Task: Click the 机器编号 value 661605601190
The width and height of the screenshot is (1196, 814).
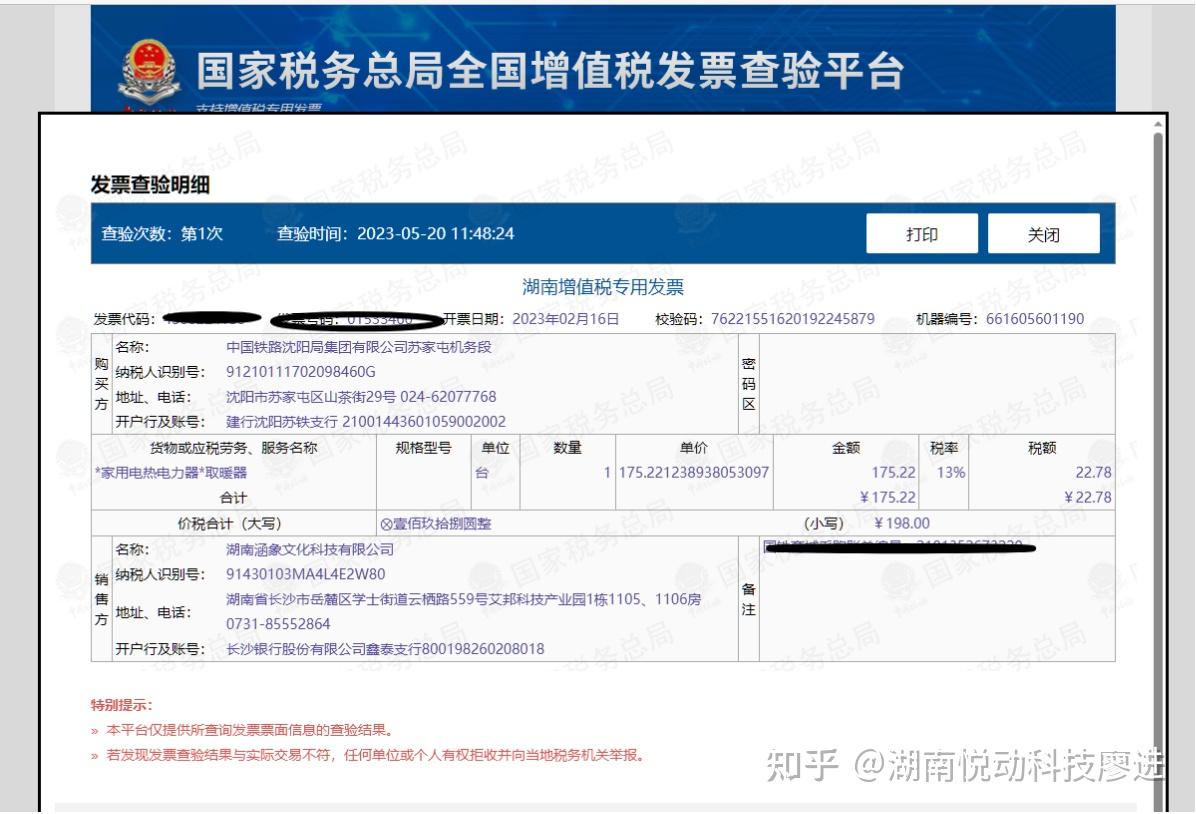Action: click(x=1034, y=319)
